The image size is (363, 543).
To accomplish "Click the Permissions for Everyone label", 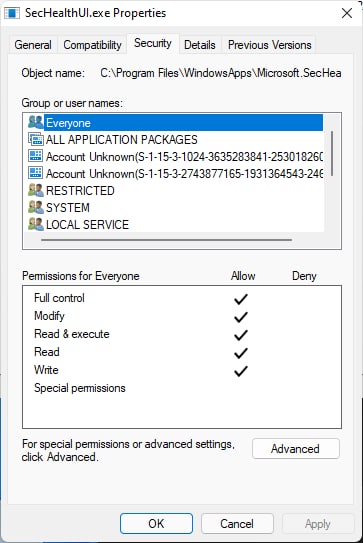I will click(81, 276).
